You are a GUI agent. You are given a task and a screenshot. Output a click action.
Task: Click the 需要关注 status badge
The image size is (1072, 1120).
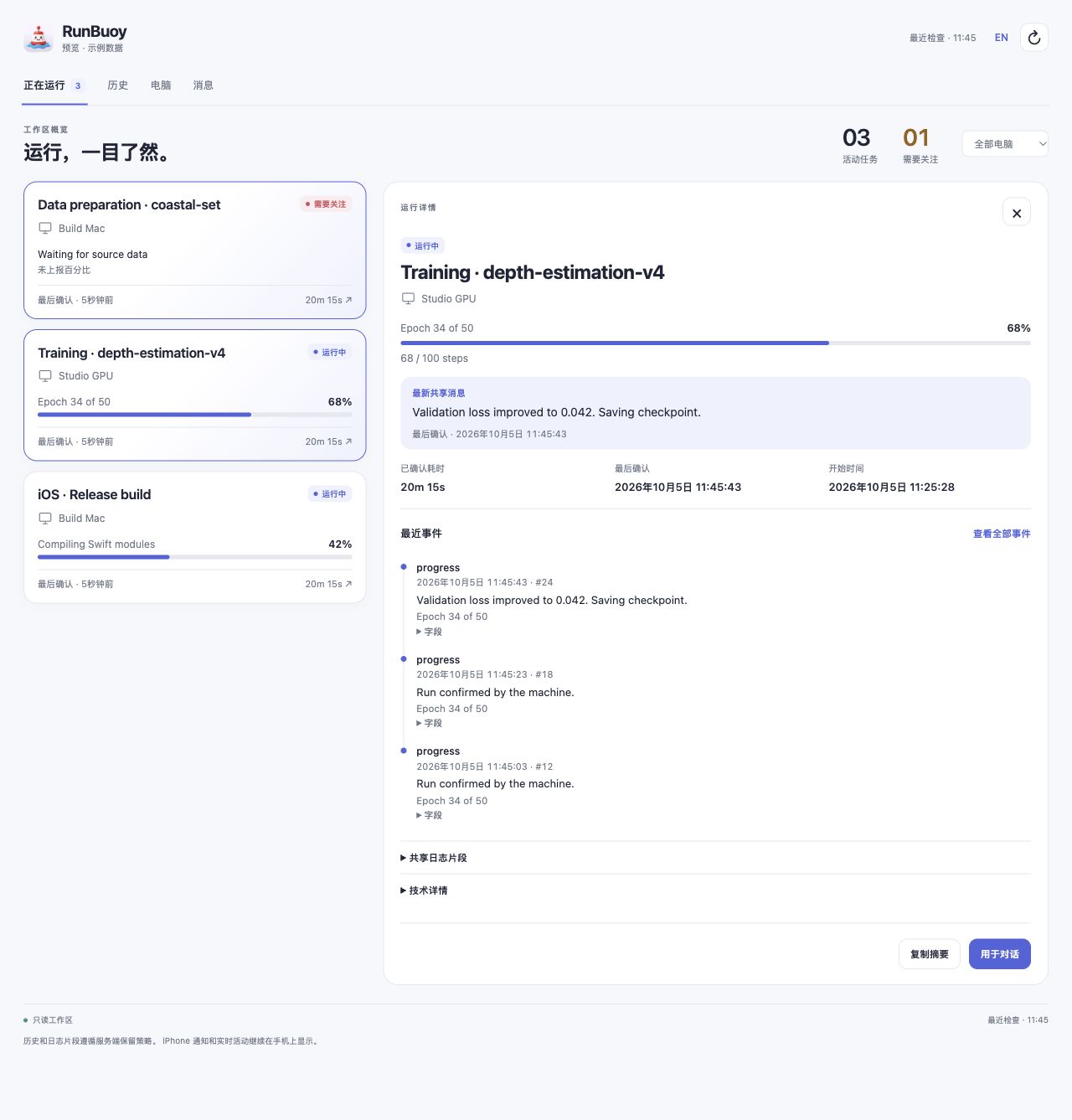point(326,204)
